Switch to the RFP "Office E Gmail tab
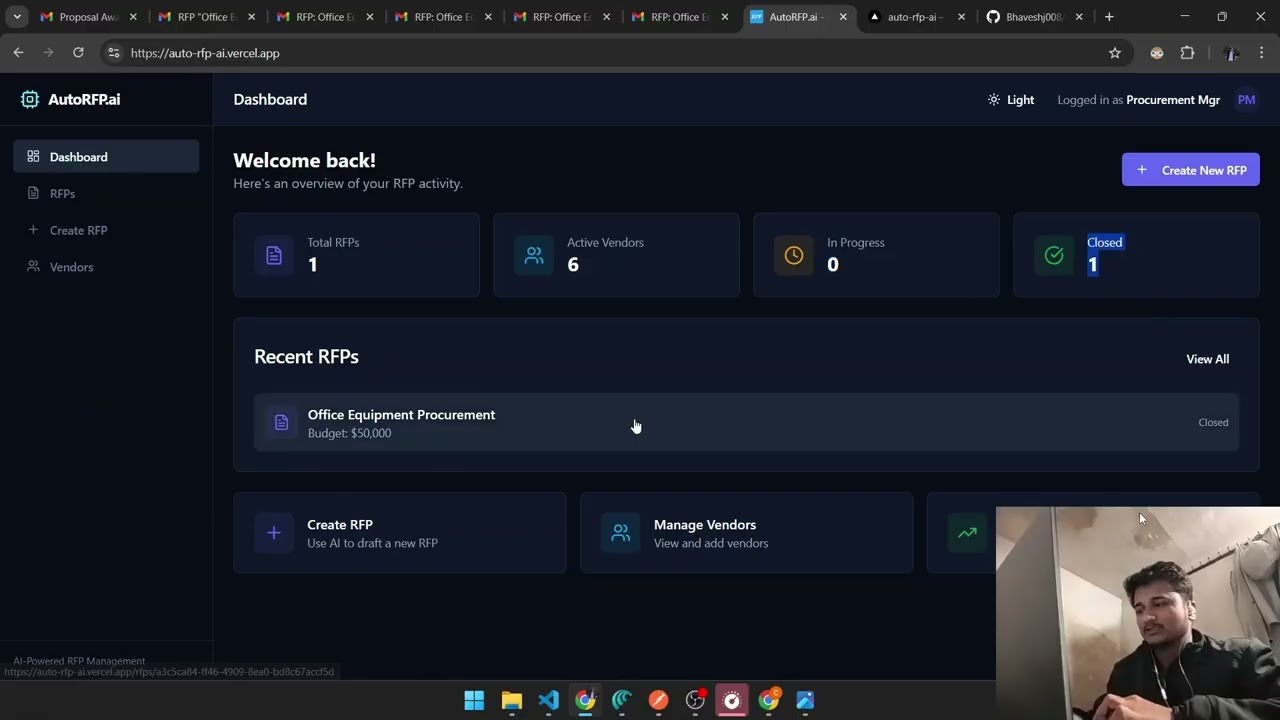The height and width of the screenshot is (720, 1280). click(x=205, y=17)
